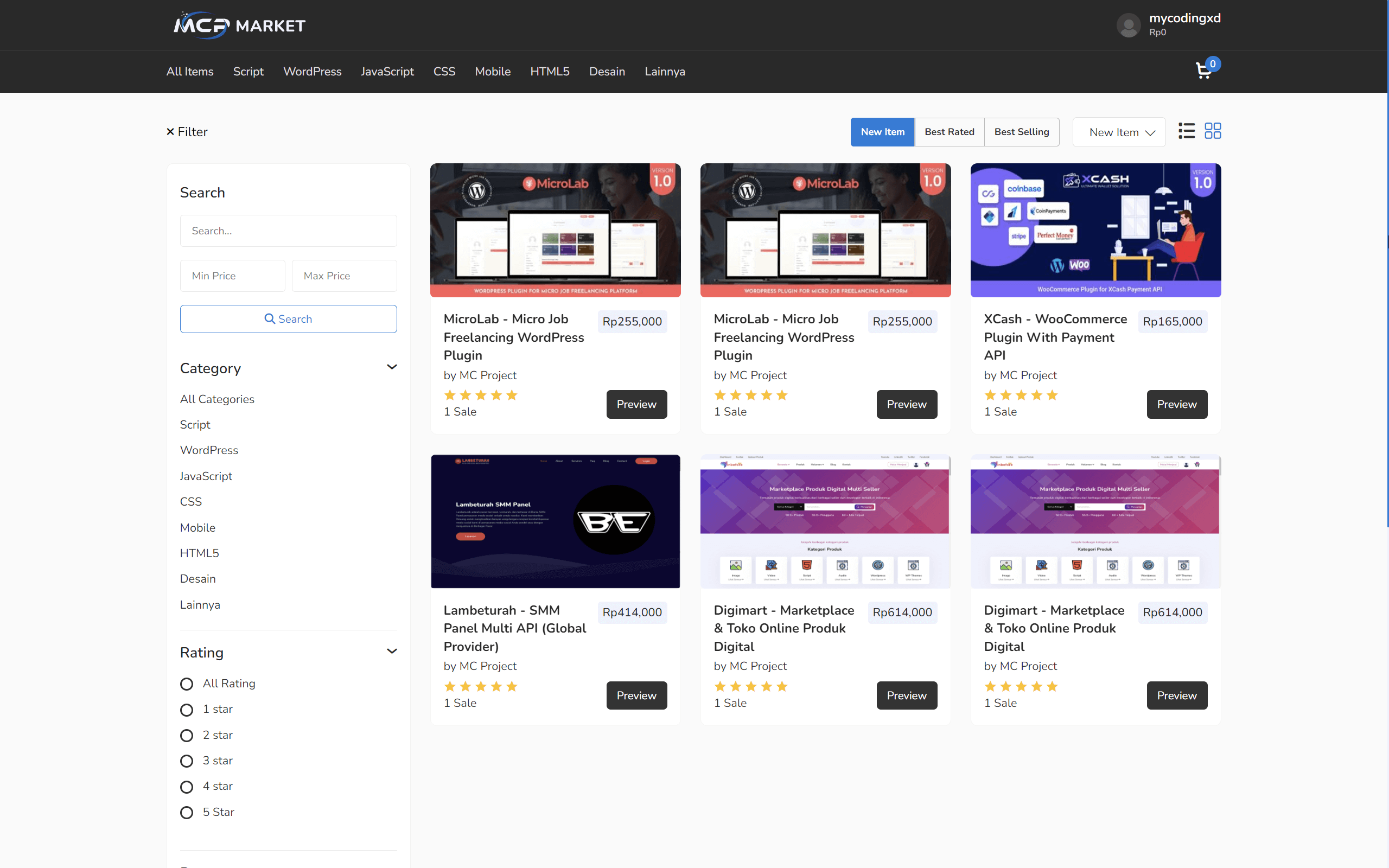
Task: Select the 2 star rating filter
Action: click(187, 736)
